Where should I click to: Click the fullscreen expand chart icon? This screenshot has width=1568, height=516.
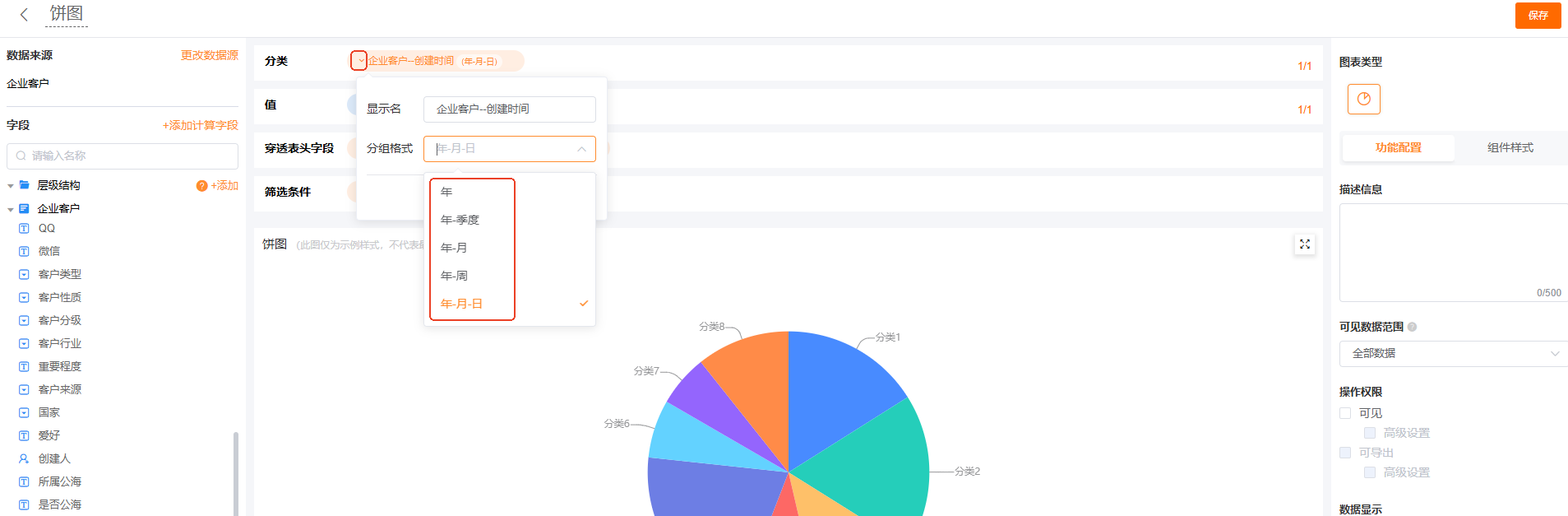click(x=1304, y=244)
